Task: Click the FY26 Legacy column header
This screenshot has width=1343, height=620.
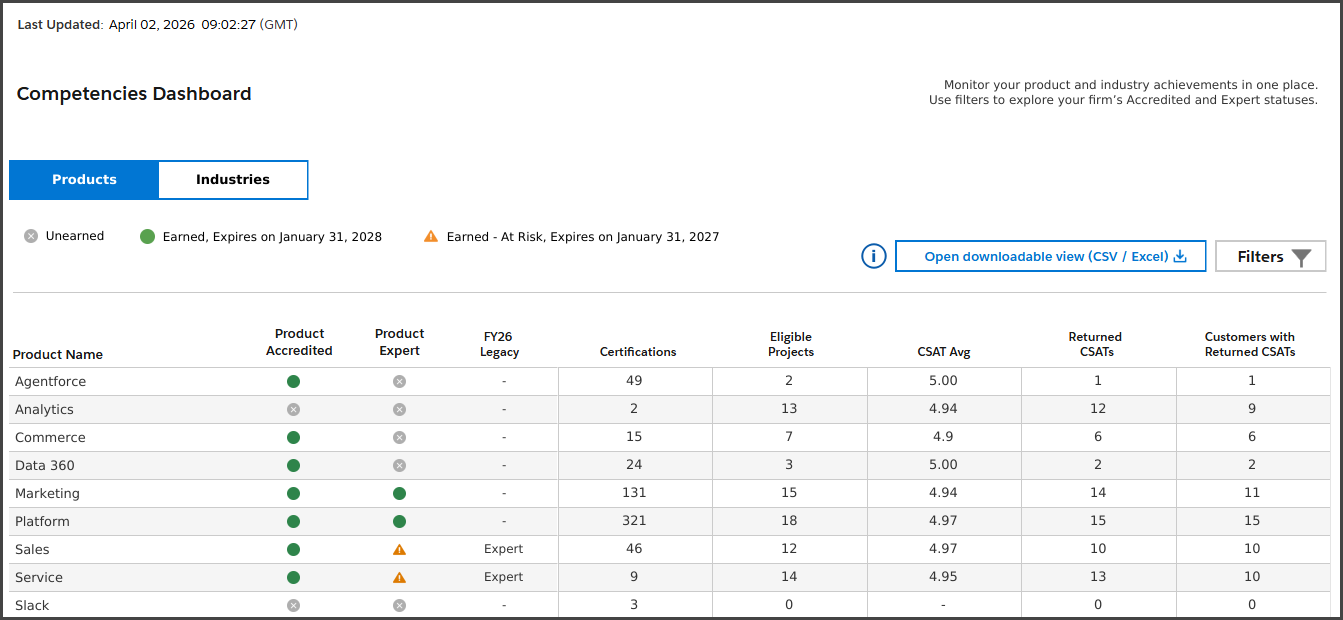Action: pyautogui.click(x=498, y=345)
